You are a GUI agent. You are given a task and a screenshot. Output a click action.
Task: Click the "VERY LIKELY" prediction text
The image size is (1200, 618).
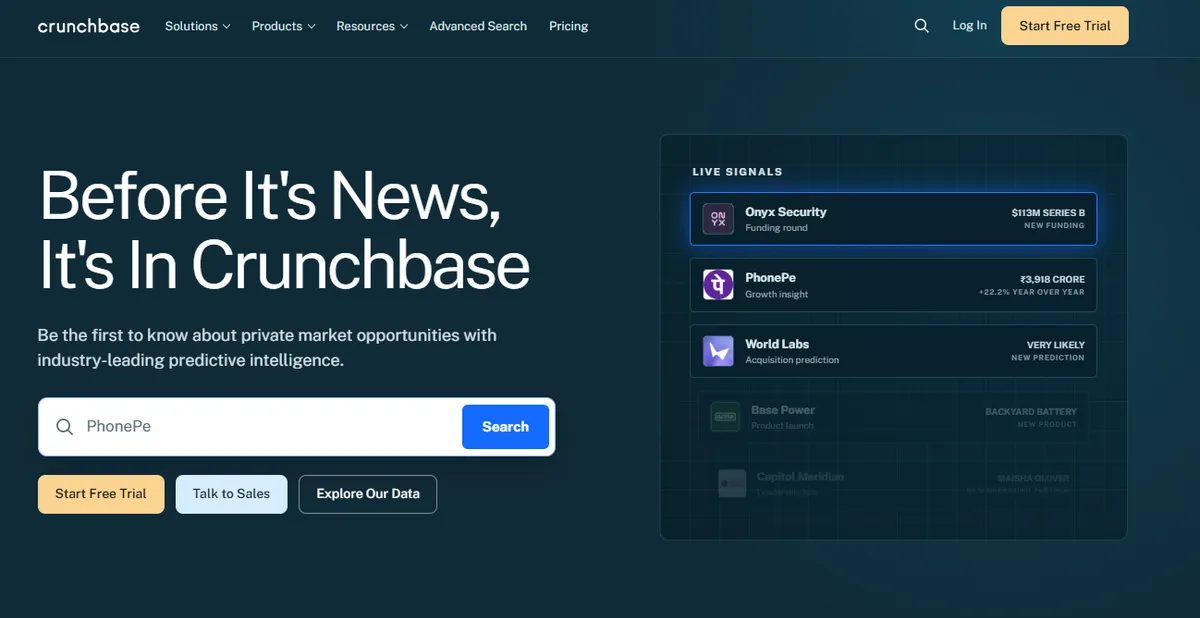pyautogui.click(x=1056, y=345)
